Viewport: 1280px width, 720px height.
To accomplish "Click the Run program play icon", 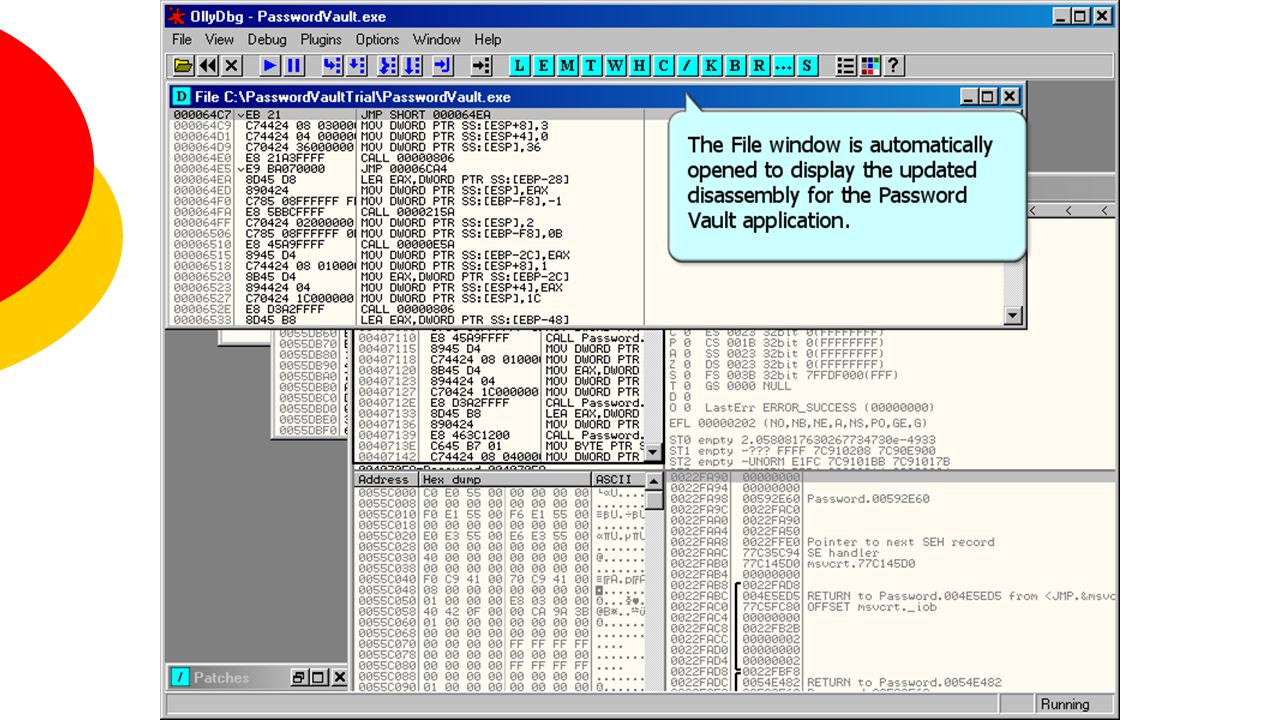I will (x=270, y=66).
